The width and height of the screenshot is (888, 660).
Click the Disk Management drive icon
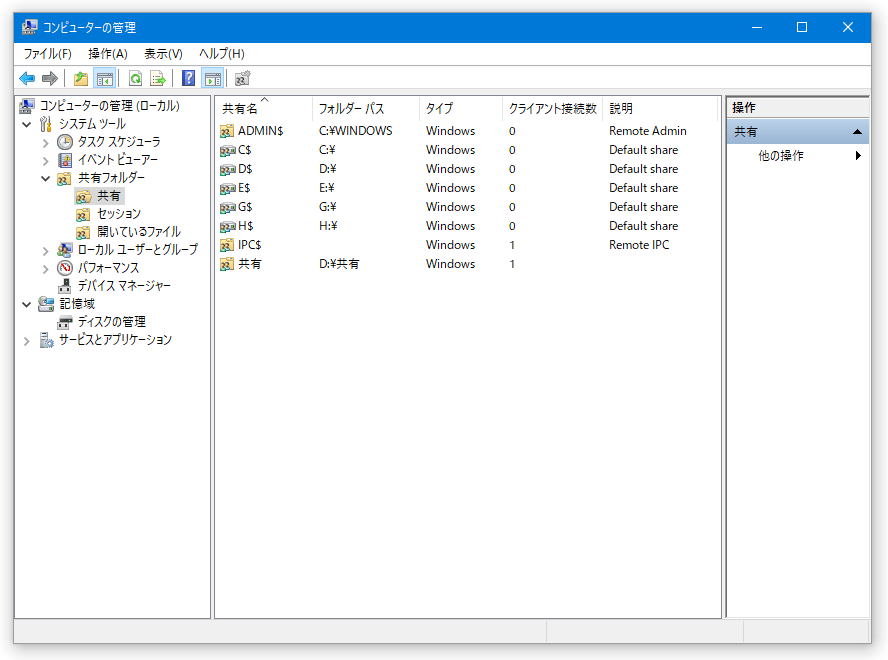click(65, 322)
